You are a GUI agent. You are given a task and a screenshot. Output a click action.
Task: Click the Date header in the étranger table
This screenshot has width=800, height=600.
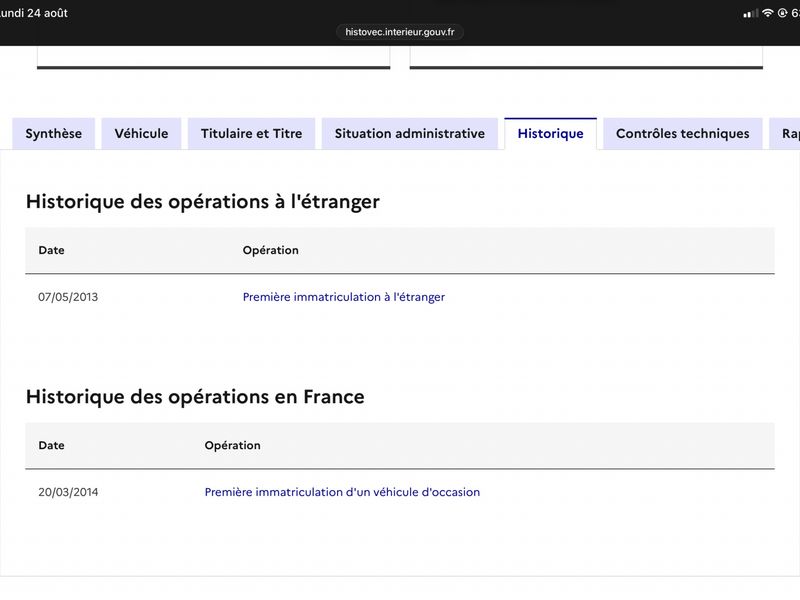(x=52, y=251)
